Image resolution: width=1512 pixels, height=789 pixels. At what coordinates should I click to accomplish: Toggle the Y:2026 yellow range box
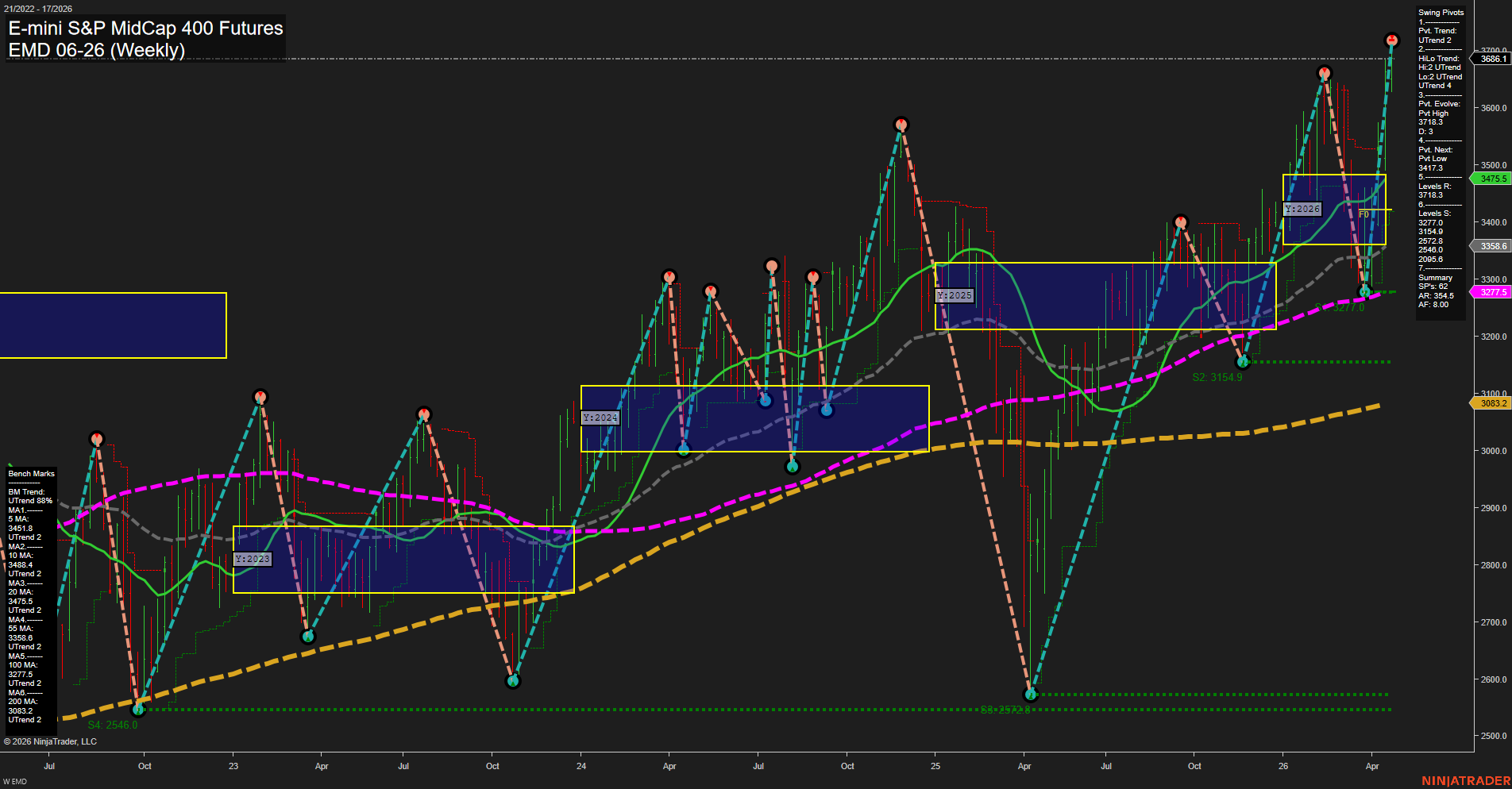tap(1302, 209)
